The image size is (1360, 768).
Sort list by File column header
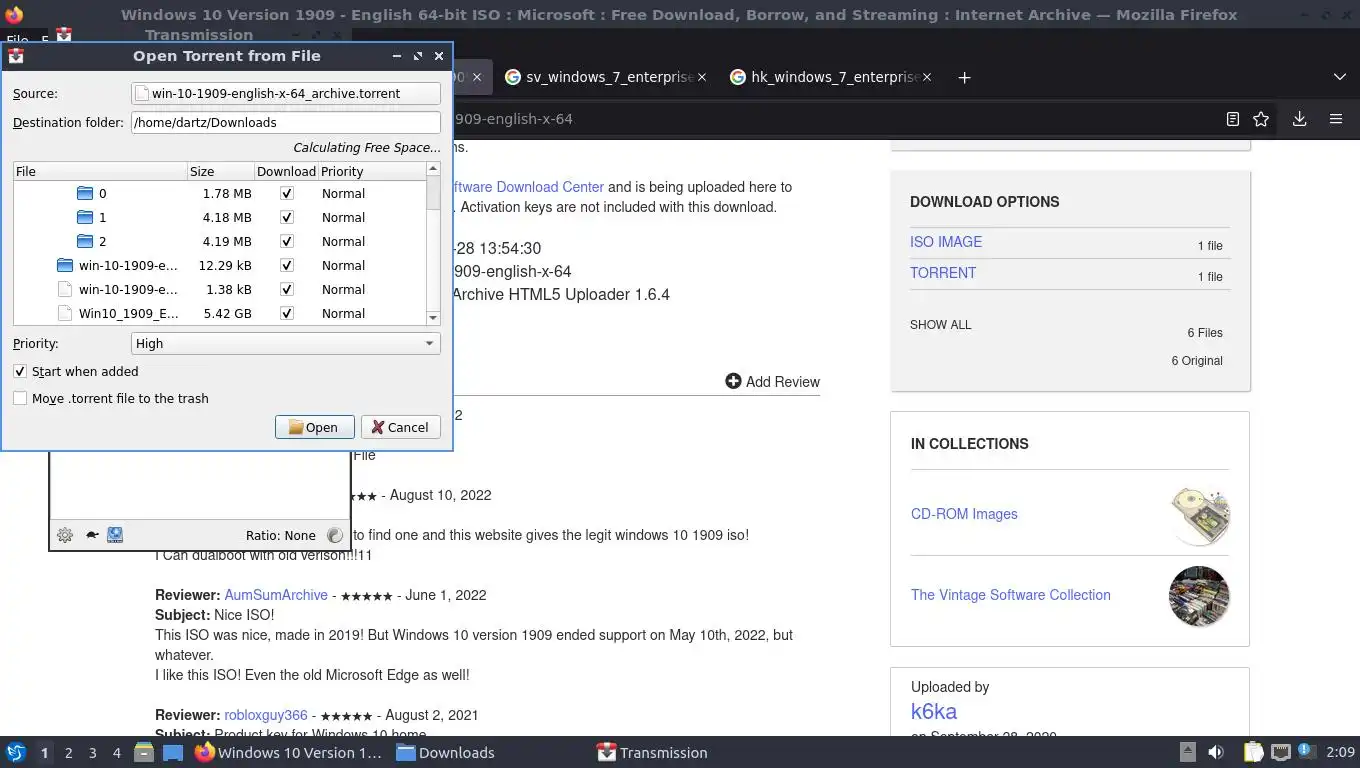pos(100,171)
